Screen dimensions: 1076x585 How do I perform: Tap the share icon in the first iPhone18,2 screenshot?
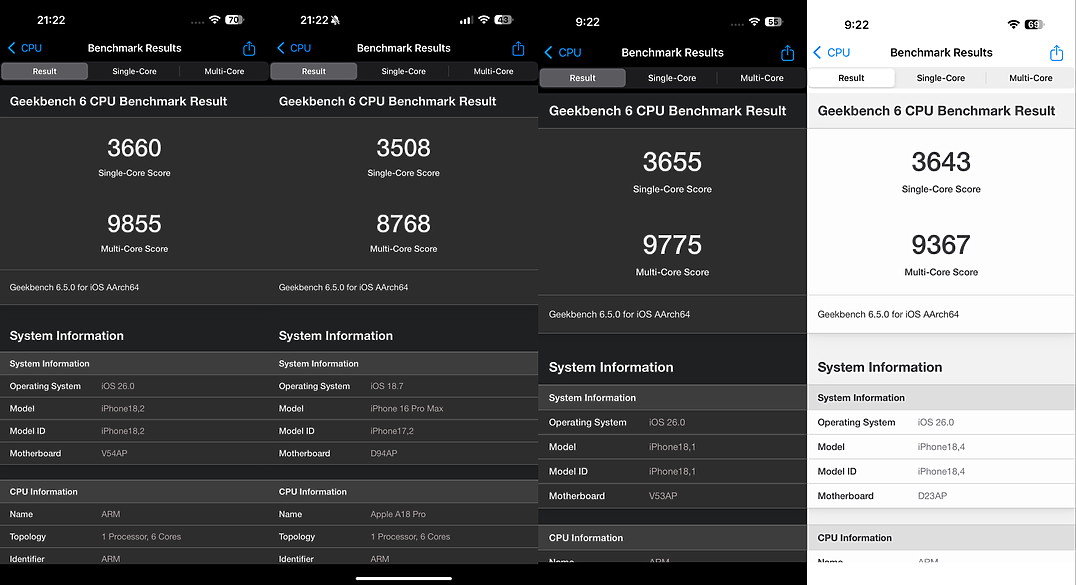point(249,48)
